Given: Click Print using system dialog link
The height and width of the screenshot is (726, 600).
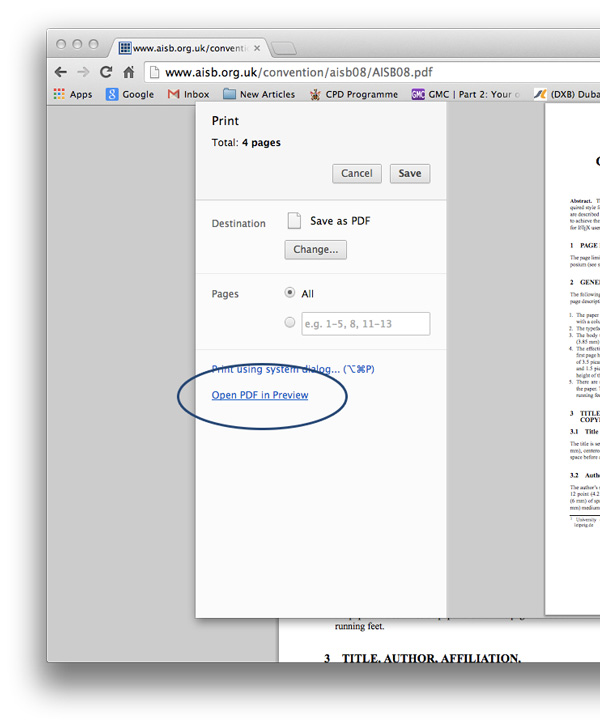Looking at the screenshot, I should (293, 369).
